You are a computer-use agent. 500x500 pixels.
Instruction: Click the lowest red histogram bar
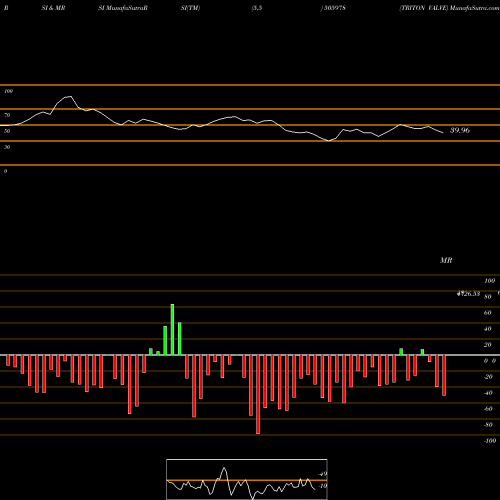point(258,394)
